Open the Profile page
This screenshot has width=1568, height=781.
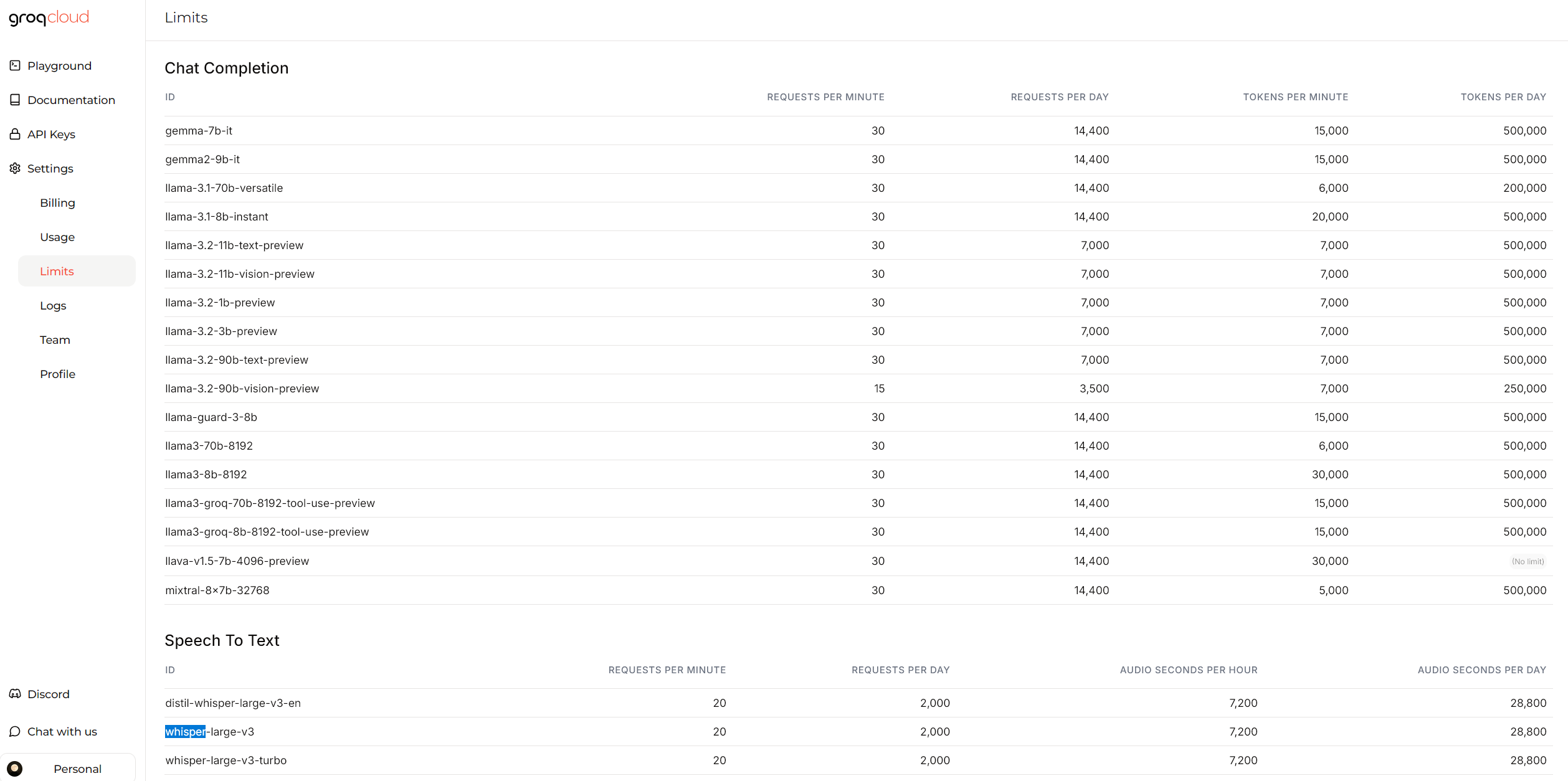(x=57, y=374)
